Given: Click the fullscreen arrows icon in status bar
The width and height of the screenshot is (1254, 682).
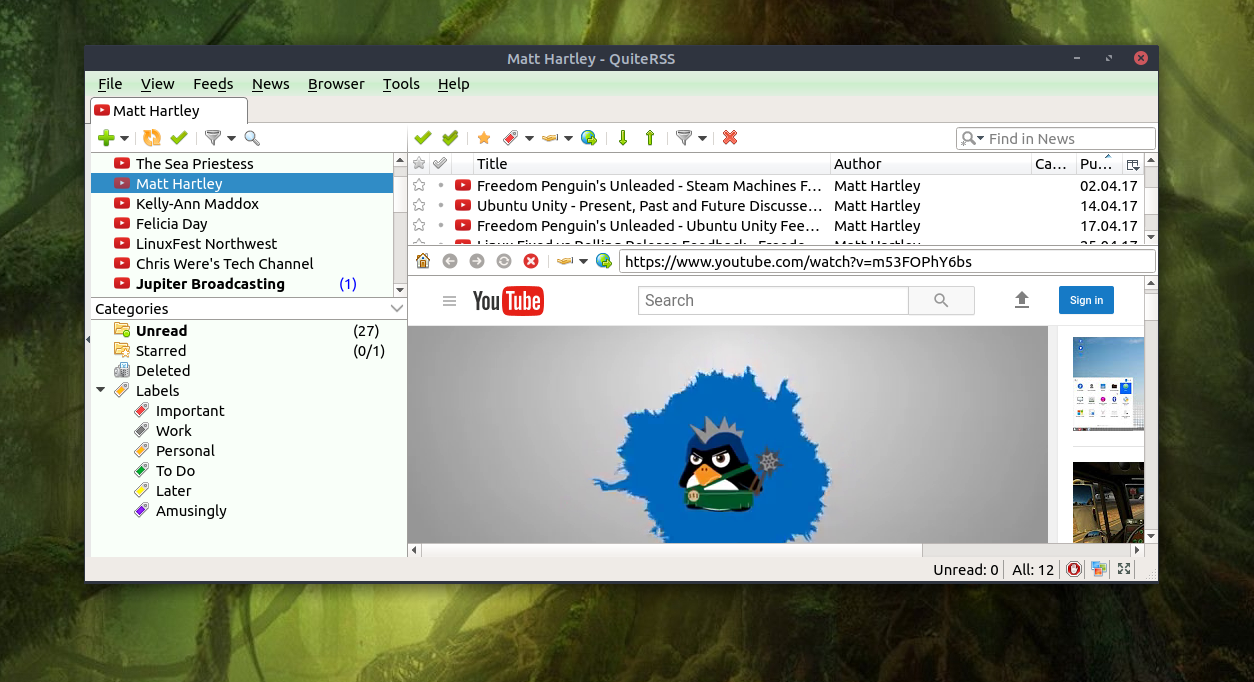Looking at the screenshot, I should pyautogui.click(x=1124, y=569).
